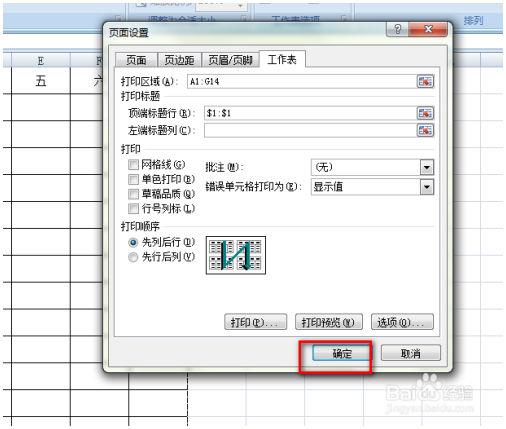
Task: Click the 打印预览 button
Action: point(328,322)
